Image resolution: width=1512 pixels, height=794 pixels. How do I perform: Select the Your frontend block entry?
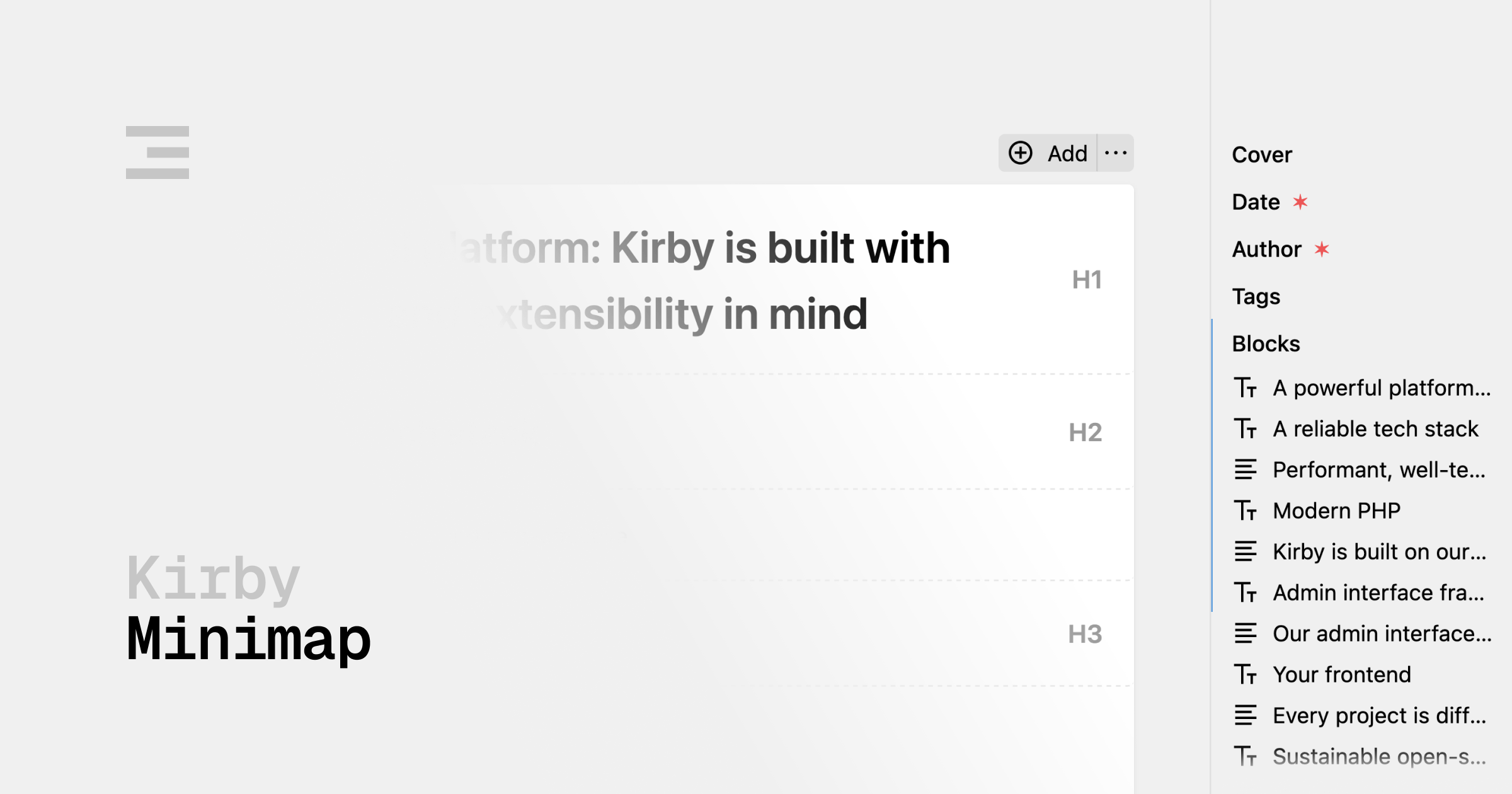click(x=1342, y=674)
